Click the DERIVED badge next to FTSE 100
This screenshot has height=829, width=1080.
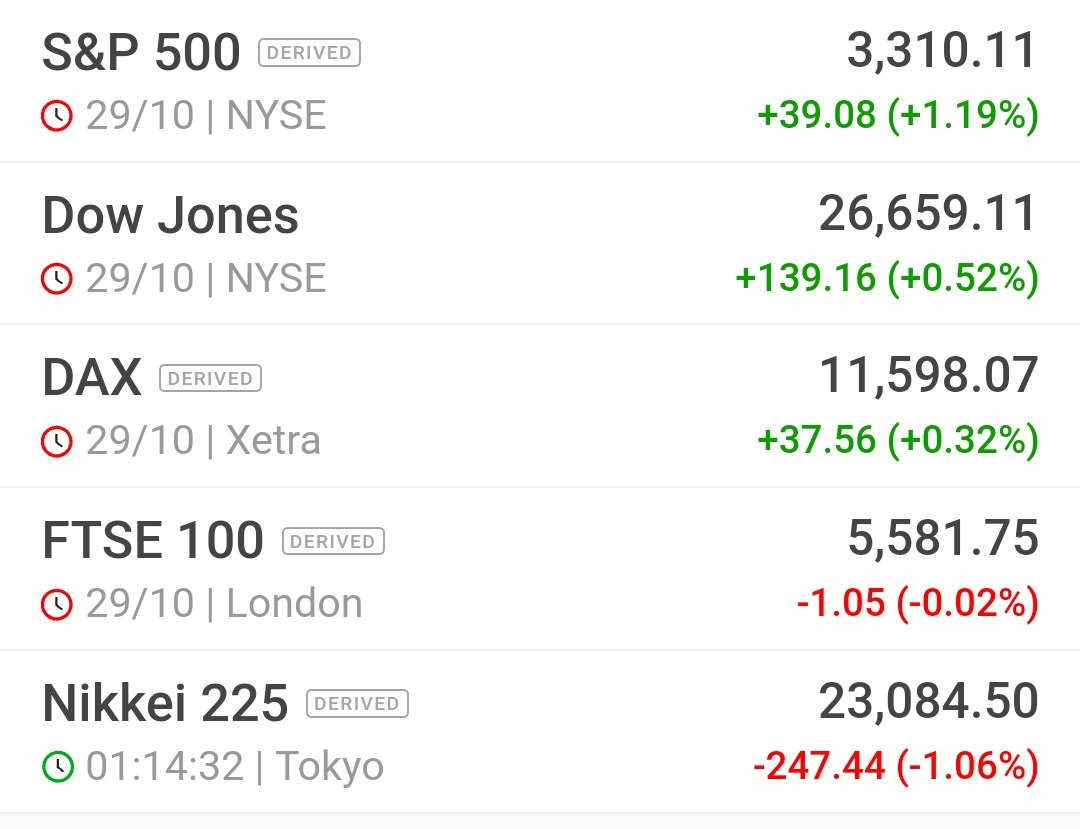click(x=333, y=541)
